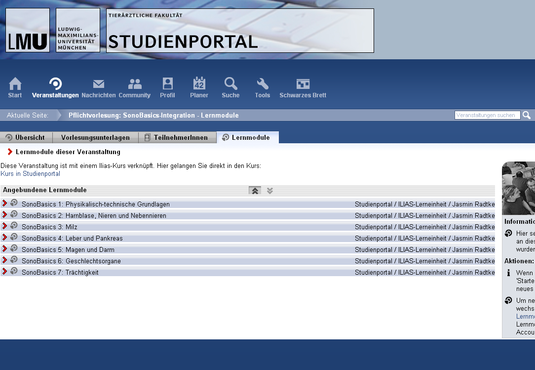Expand SonoBasics 6 row red arrow
This screenshot has width=535, height=370.
pos(4,260)
